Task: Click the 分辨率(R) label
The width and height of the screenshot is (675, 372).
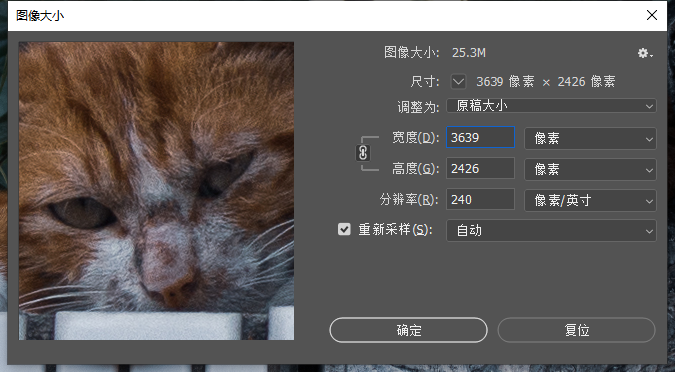Action: pyautogui.click(x=409, y=200)
